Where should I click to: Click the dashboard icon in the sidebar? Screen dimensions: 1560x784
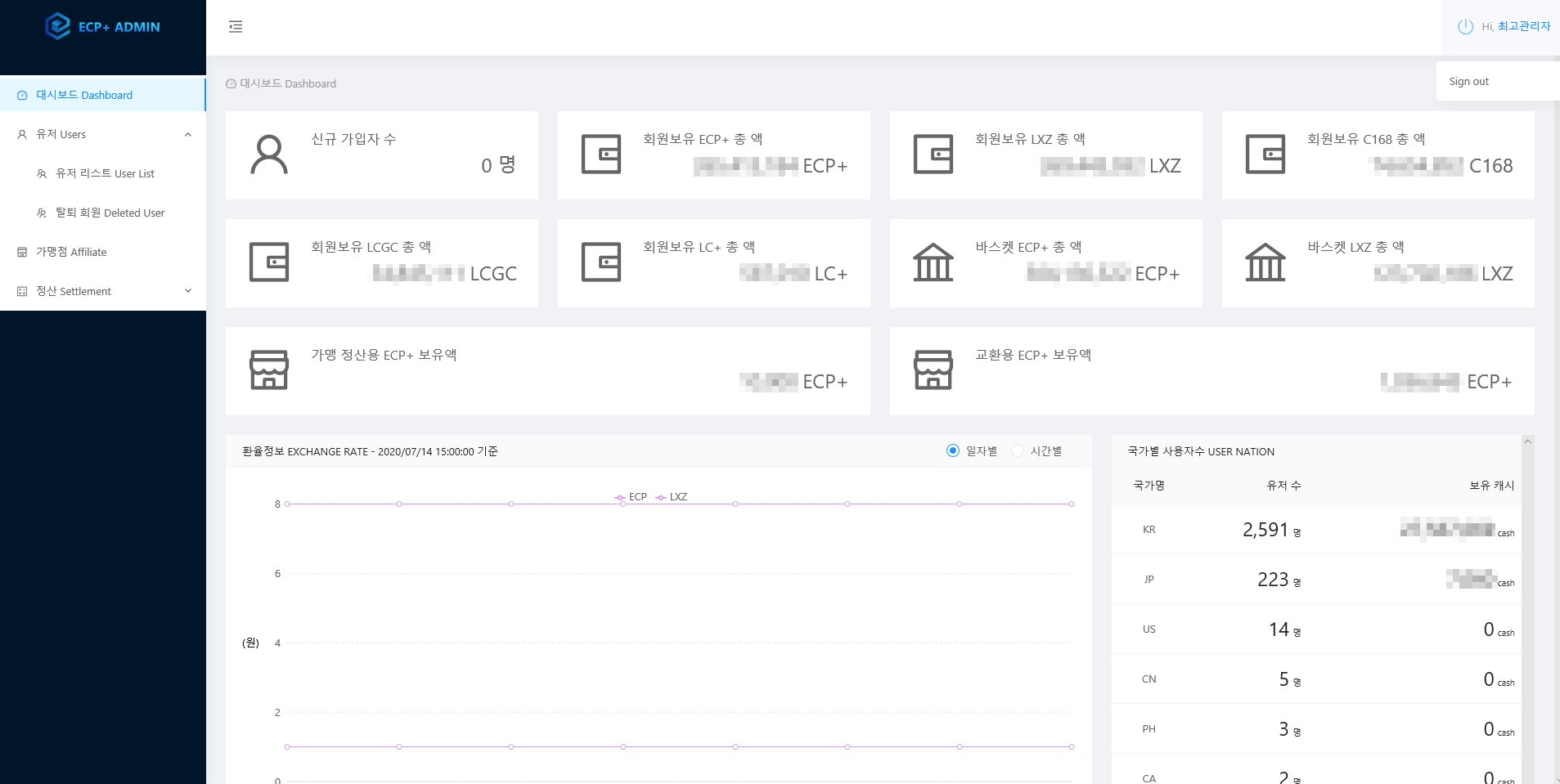(22, 96)
